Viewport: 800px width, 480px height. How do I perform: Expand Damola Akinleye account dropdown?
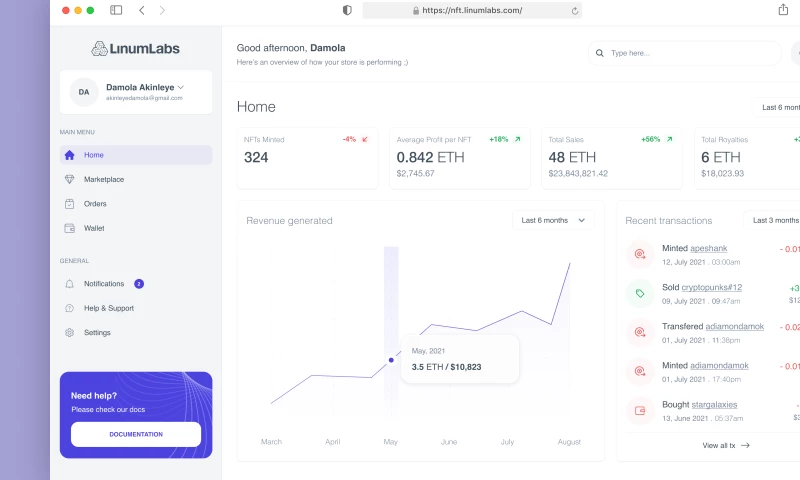pyautogui.click(x=181, y=88)
